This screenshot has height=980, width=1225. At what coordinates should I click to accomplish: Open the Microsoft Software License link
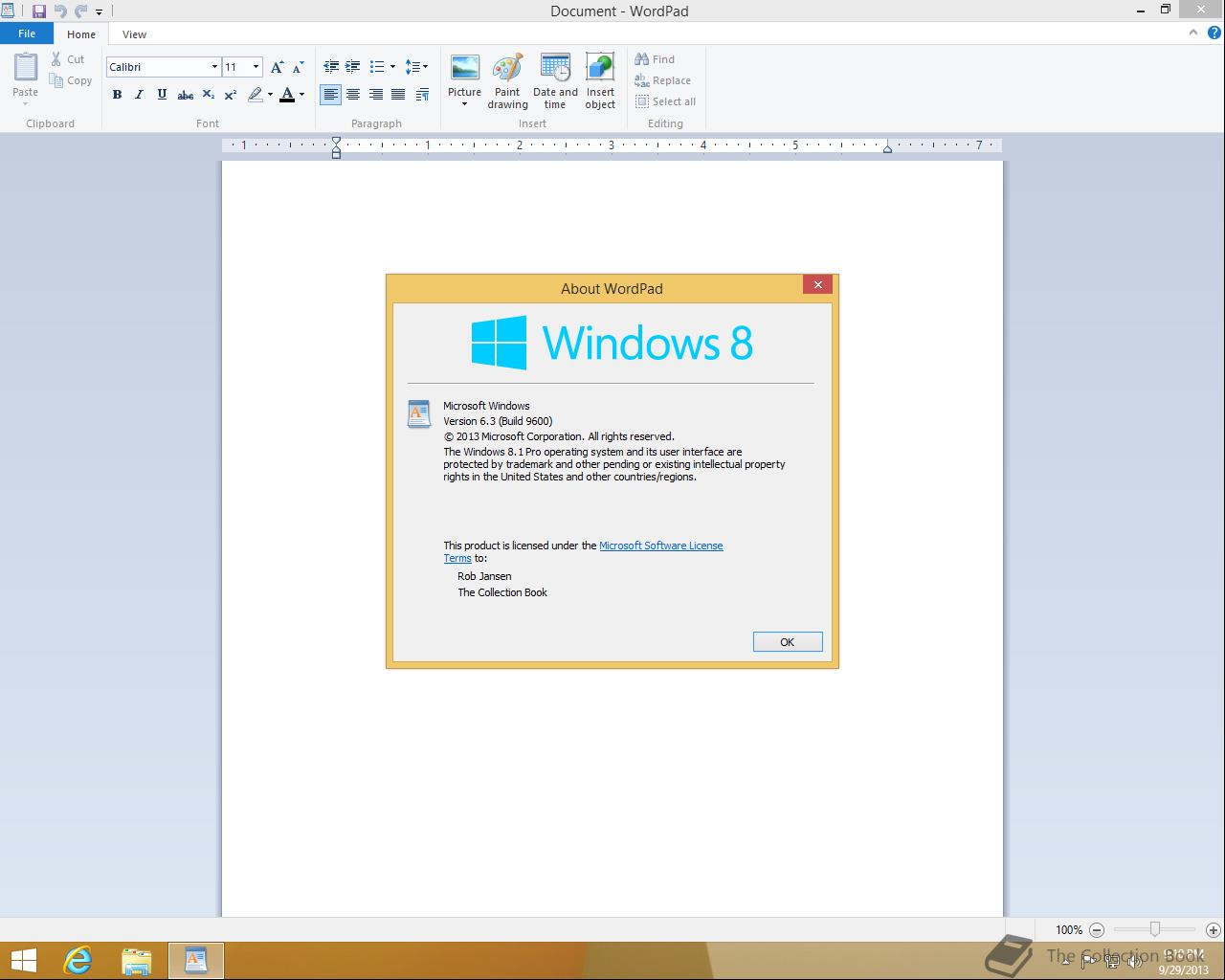pyautogui.click(x=660, y=546)
